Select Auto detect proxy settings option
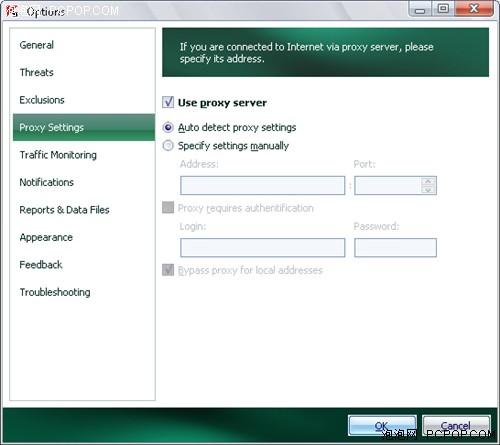The image size is (500, 445). (x=168, y=127)
